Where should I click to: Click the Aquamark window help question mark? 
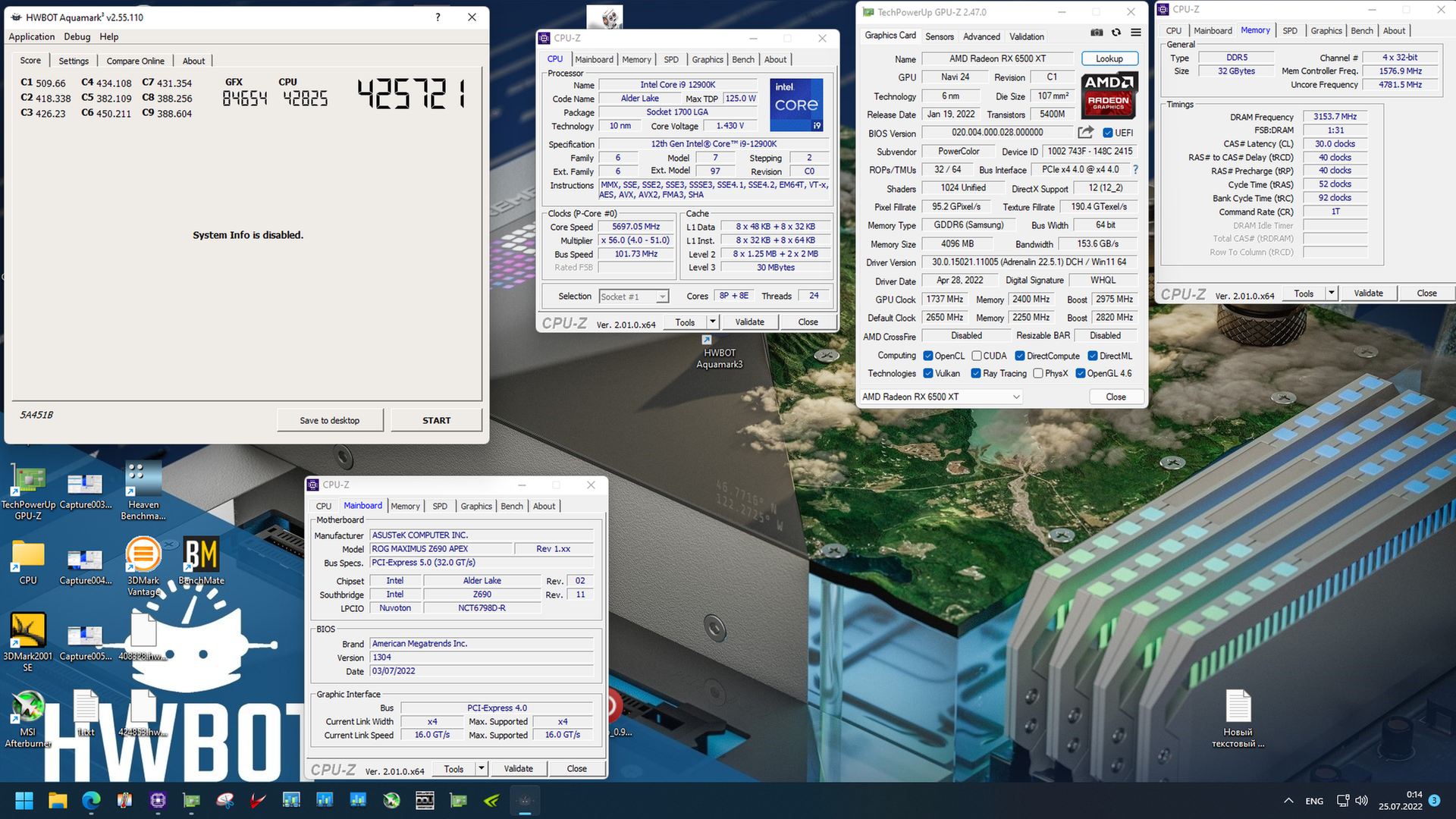(x=438, y=17)
